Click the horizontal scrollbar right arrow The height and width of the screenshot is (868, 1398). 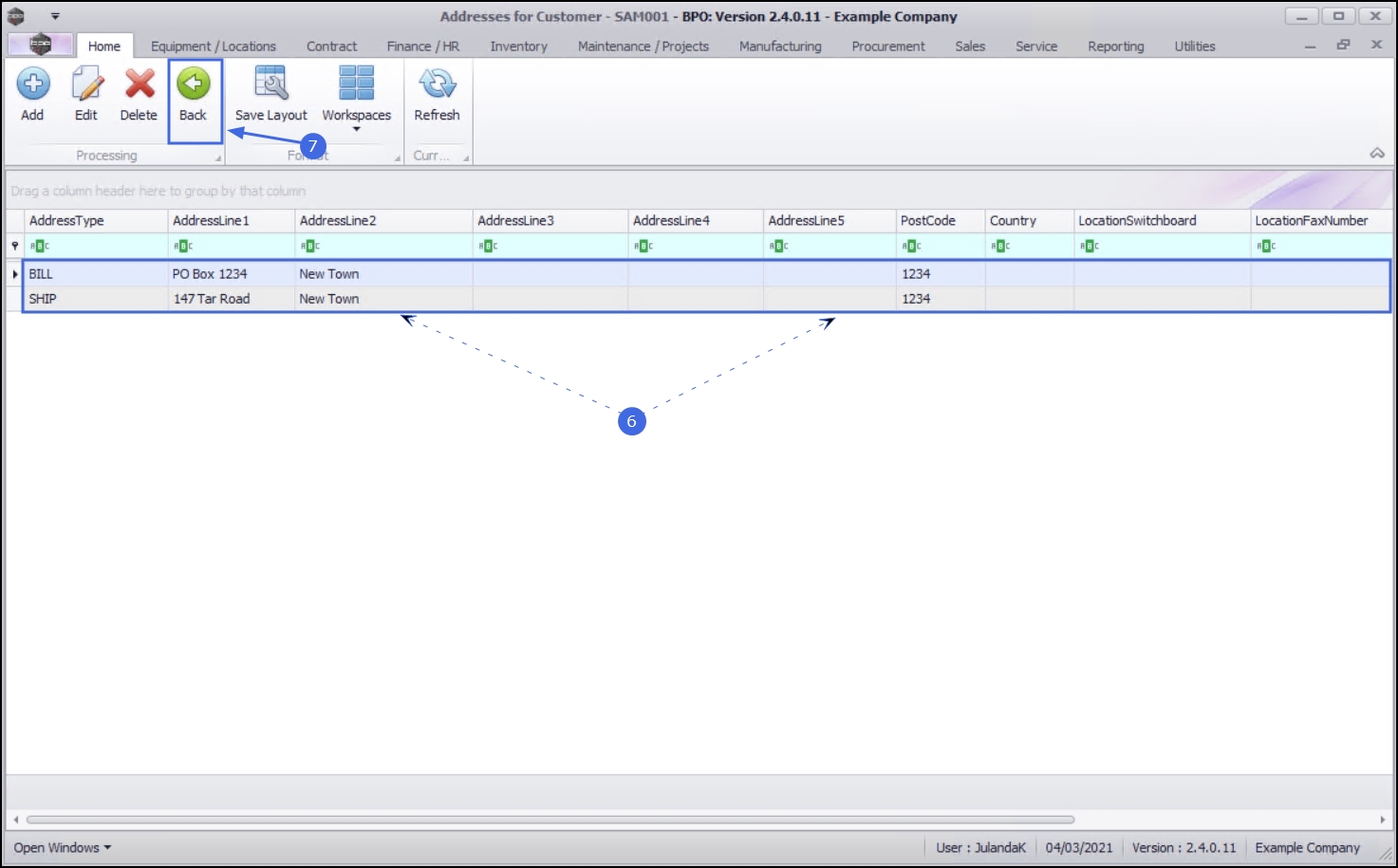coord(1383,820)
